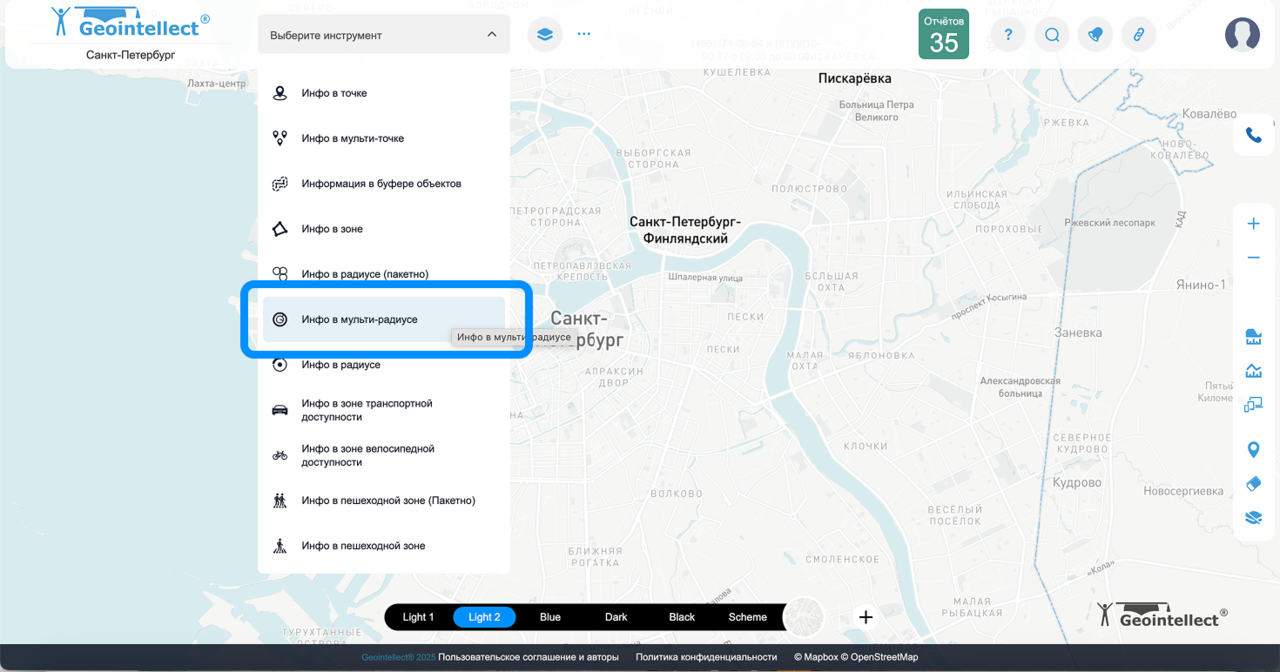Open "Политика конфиденциальности" link

[x=706, y=657]
